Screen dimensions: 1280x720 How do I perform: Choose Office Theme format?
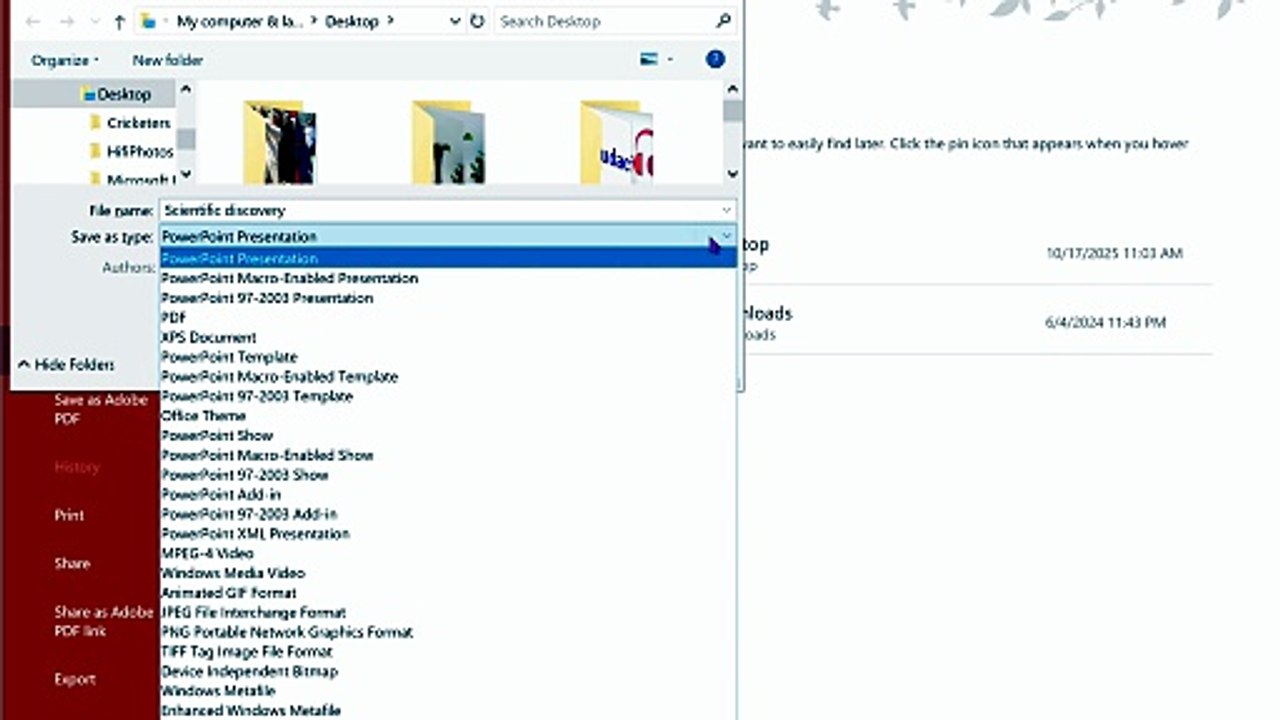pos(448,415)
